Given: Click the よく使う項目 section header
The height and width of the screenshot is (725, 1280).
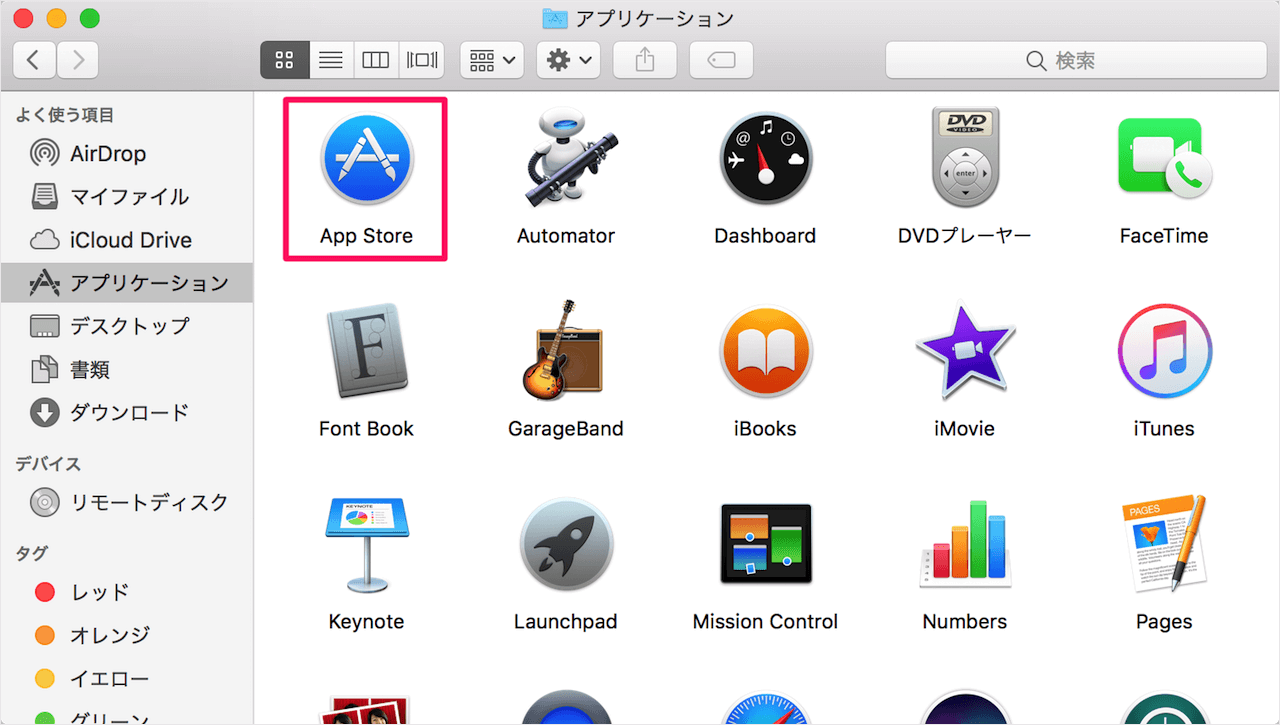Looking at the screenshot, I should coord(64,115).
